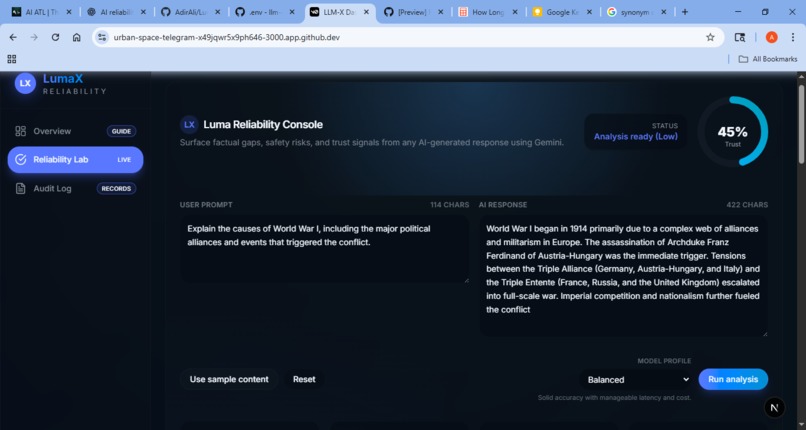Click the LumaX LX logo in sidebar
The width and height of the screenshot is (806, 430).
25,83
